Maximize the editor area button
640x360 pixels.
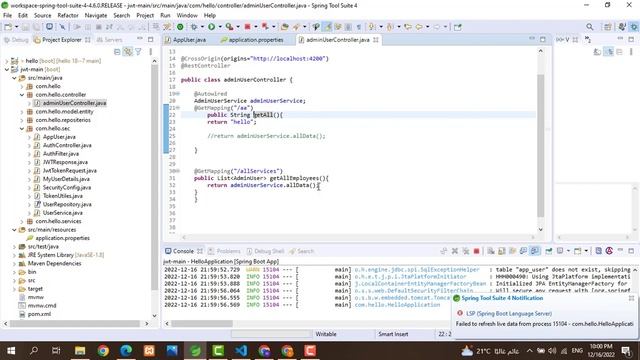pos(542,39)
